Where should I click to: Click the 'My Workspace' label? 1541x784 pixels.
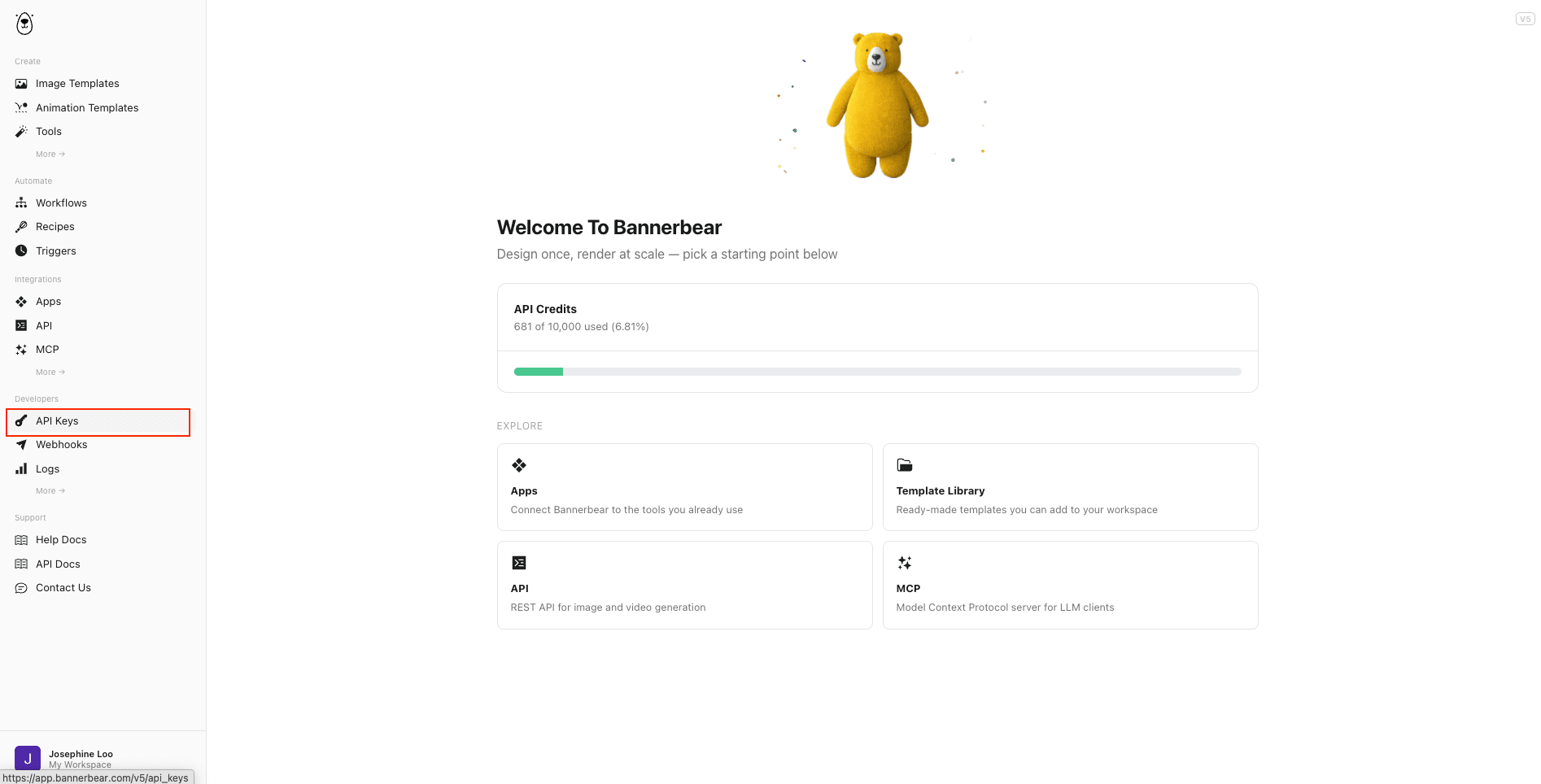(80, 764)
